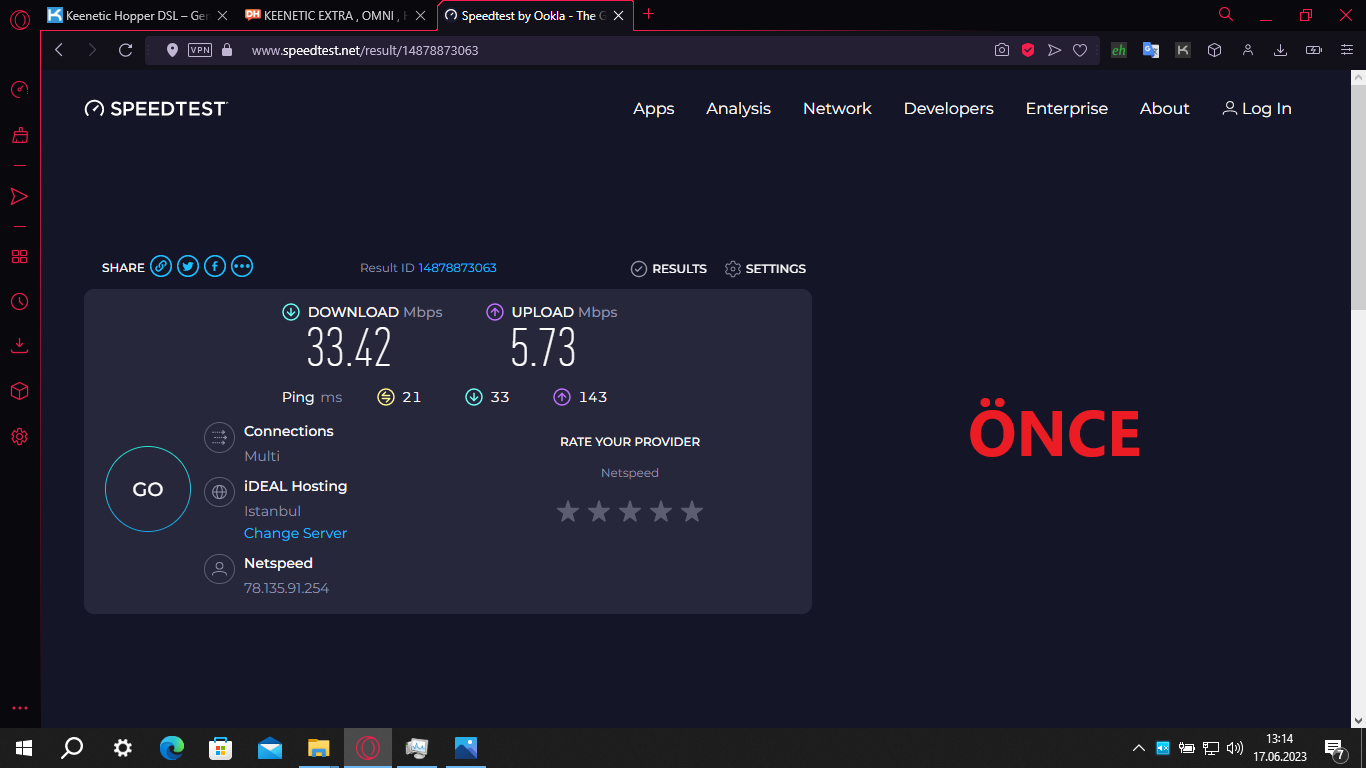Rate provider with first star
The width and height of the screenshot is (1366, 768).
click(x=568, y=512)
